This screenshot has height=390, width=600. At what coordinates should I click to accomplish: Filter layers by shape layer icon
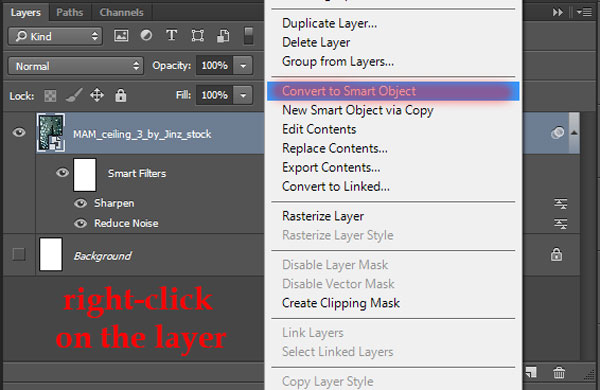pos(197,36)
